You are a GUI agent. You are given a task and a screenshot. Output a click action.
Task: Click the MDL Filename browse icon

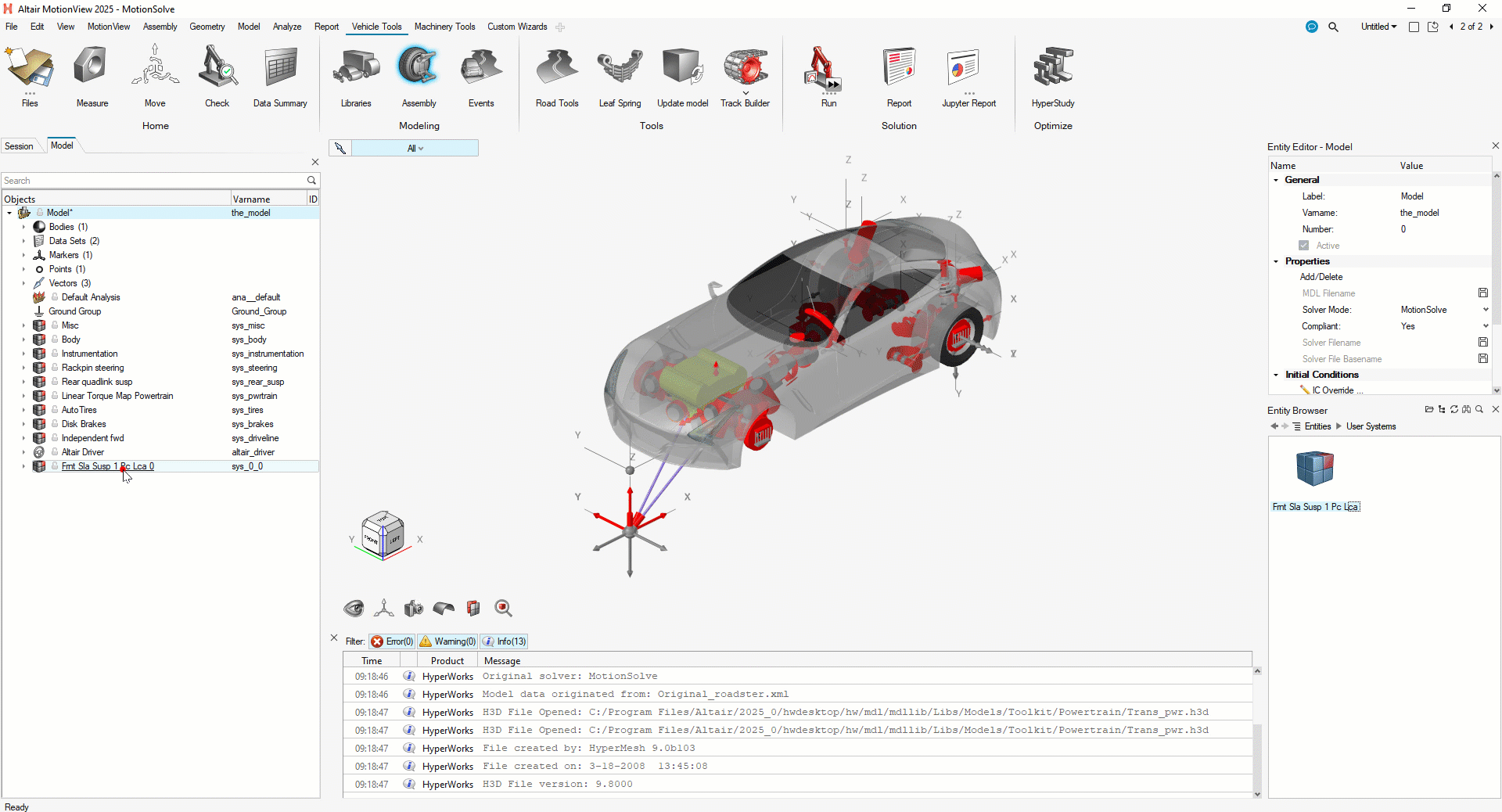pos(1482,293)
